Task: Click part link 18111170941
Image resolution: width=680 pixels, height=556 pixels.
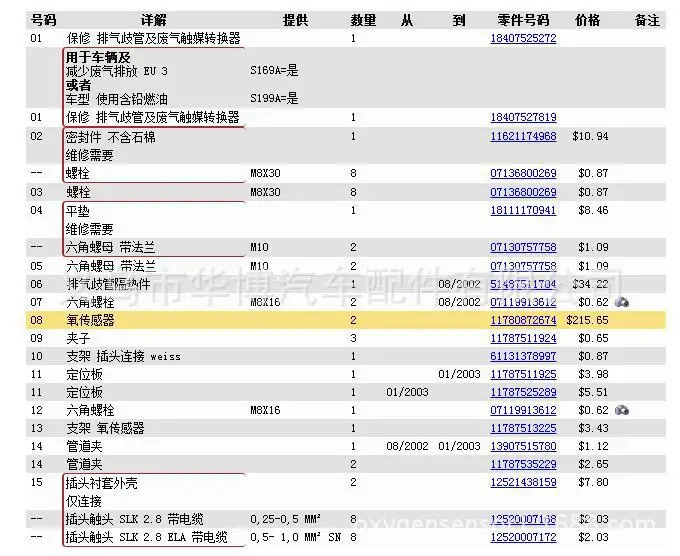Action: click(523, 210)
